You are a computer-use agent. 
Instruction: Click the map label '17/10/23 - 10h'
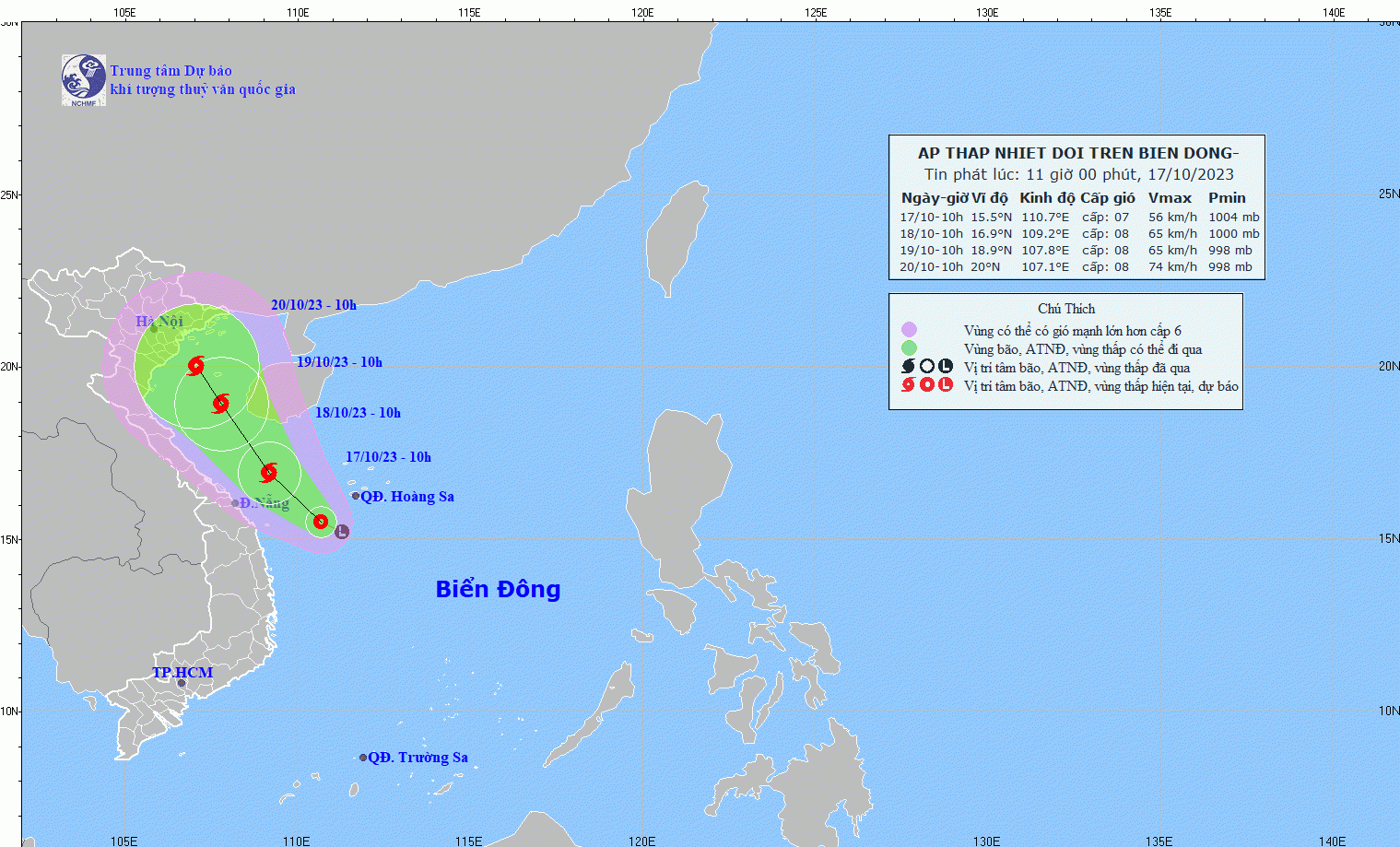[x=388, y=457]
